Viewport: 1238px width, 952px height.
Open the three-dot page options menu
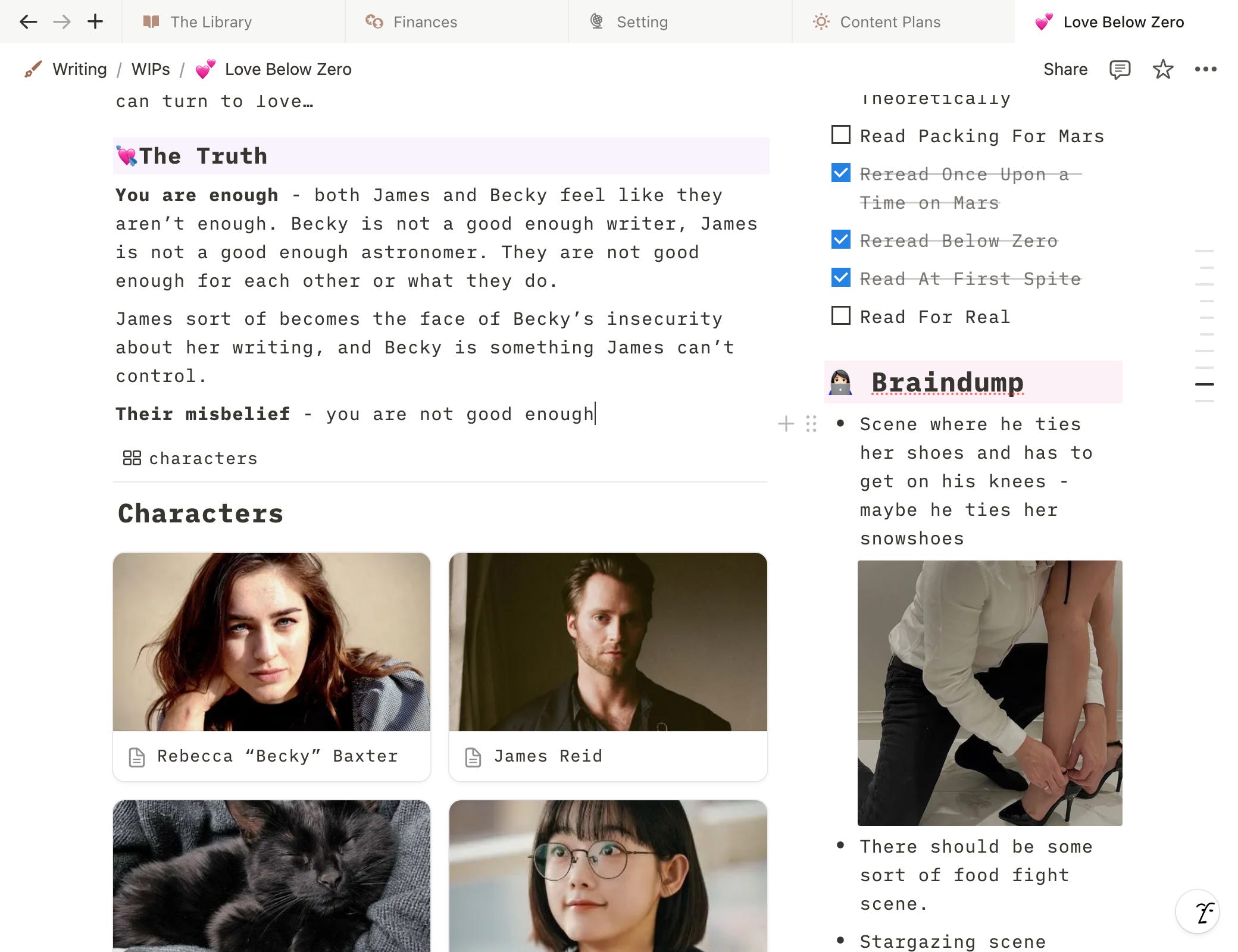click(x=1205, y=69)
